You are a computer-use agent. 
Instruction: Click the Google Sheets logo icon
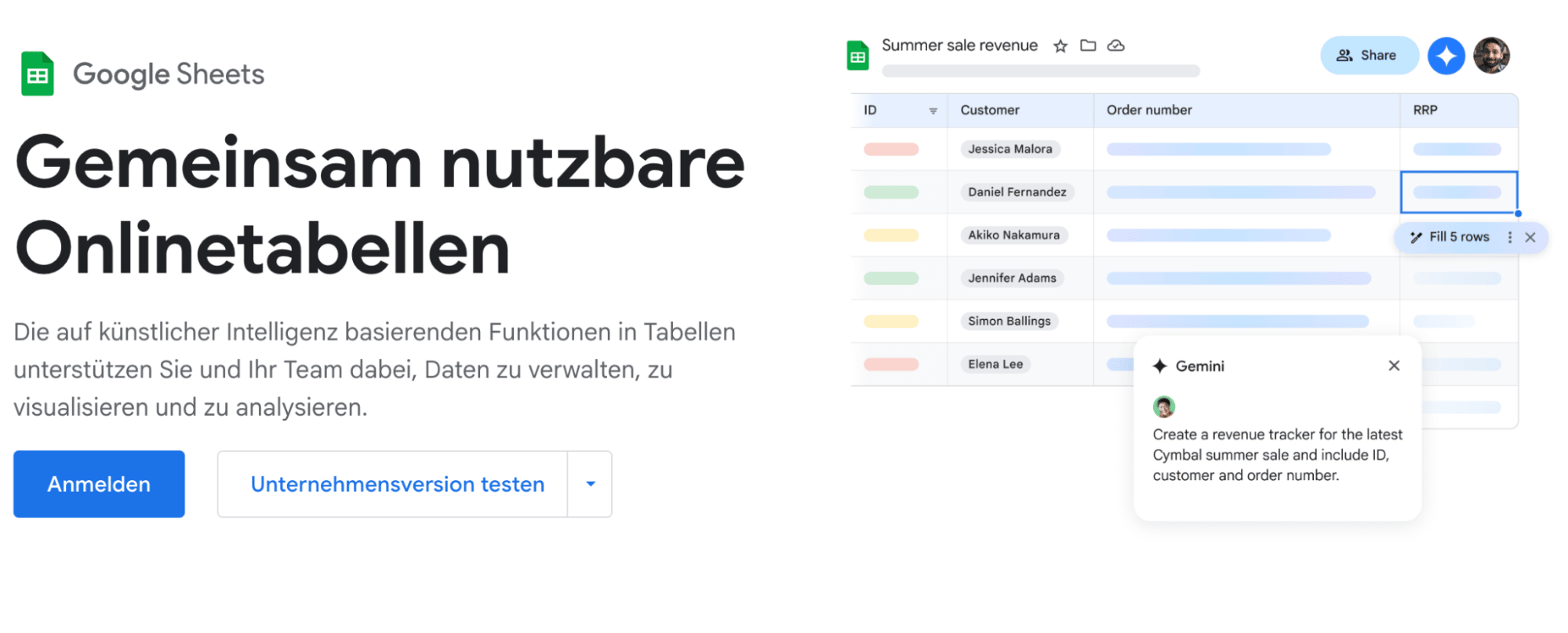37,74
